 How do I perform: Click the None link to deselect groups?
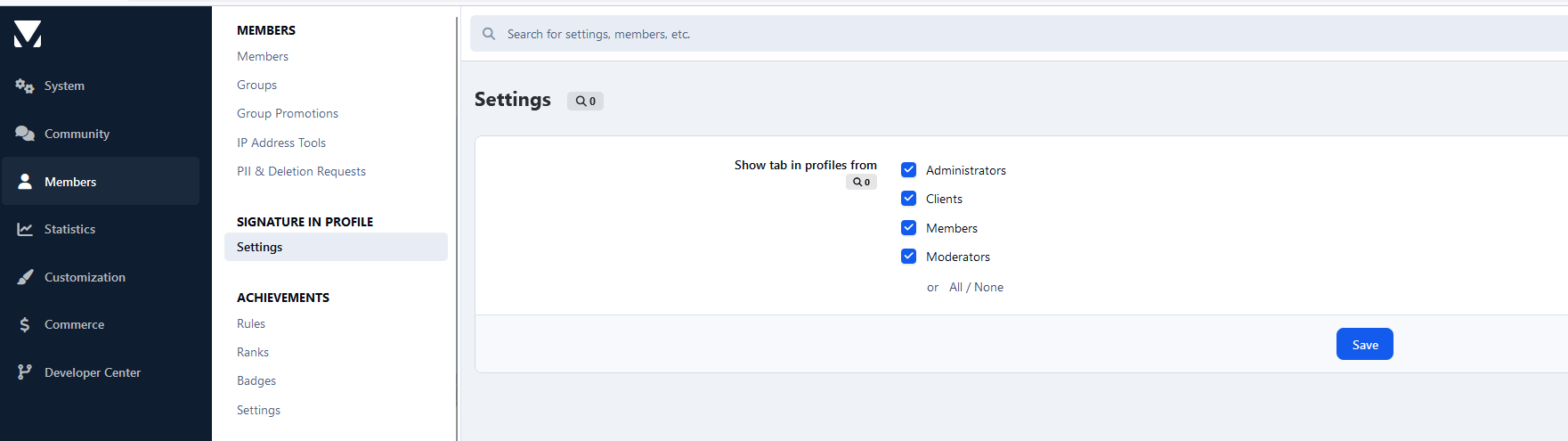tap(988, 287)
